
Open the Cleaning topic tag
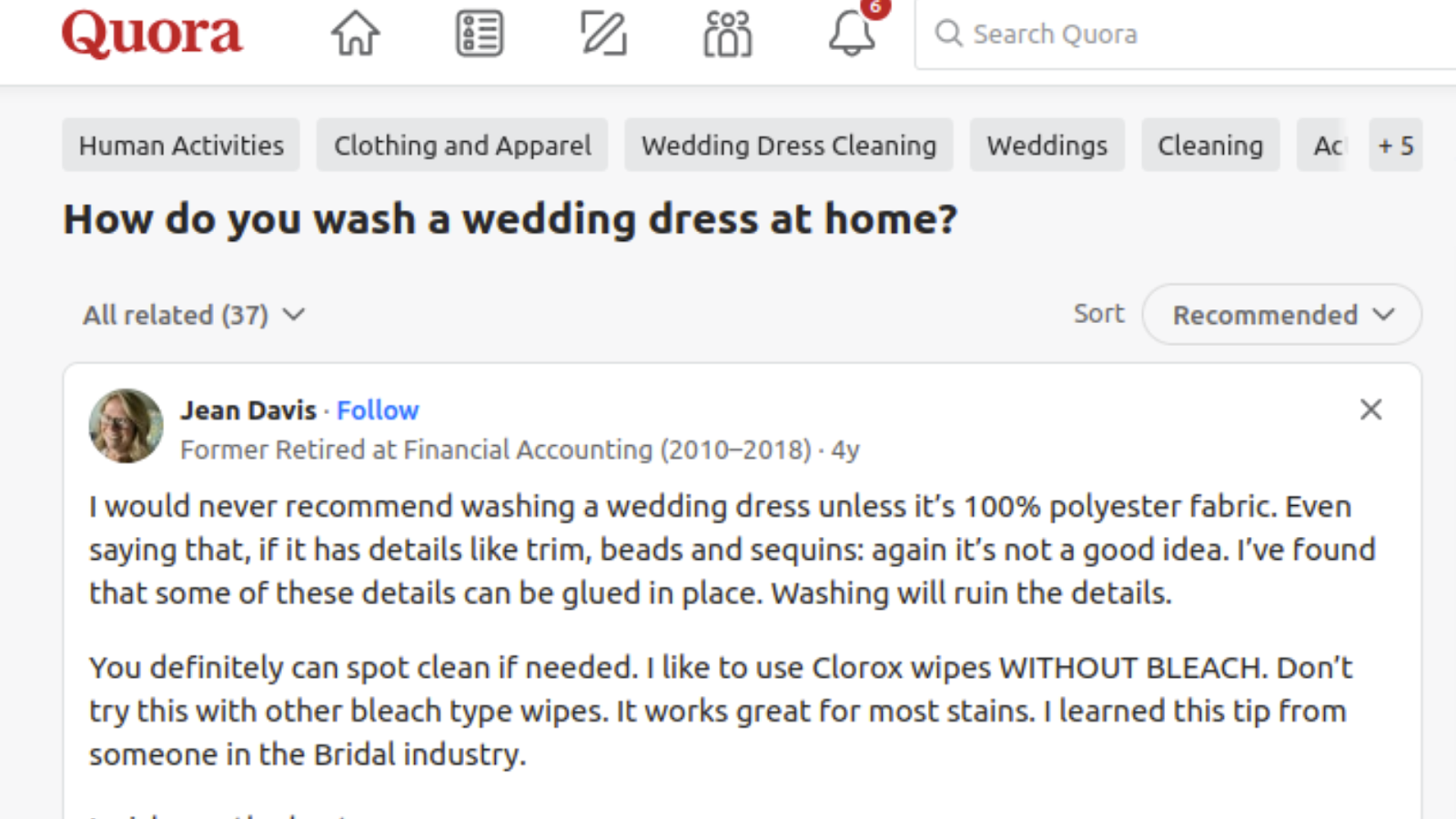point(1210,146)
